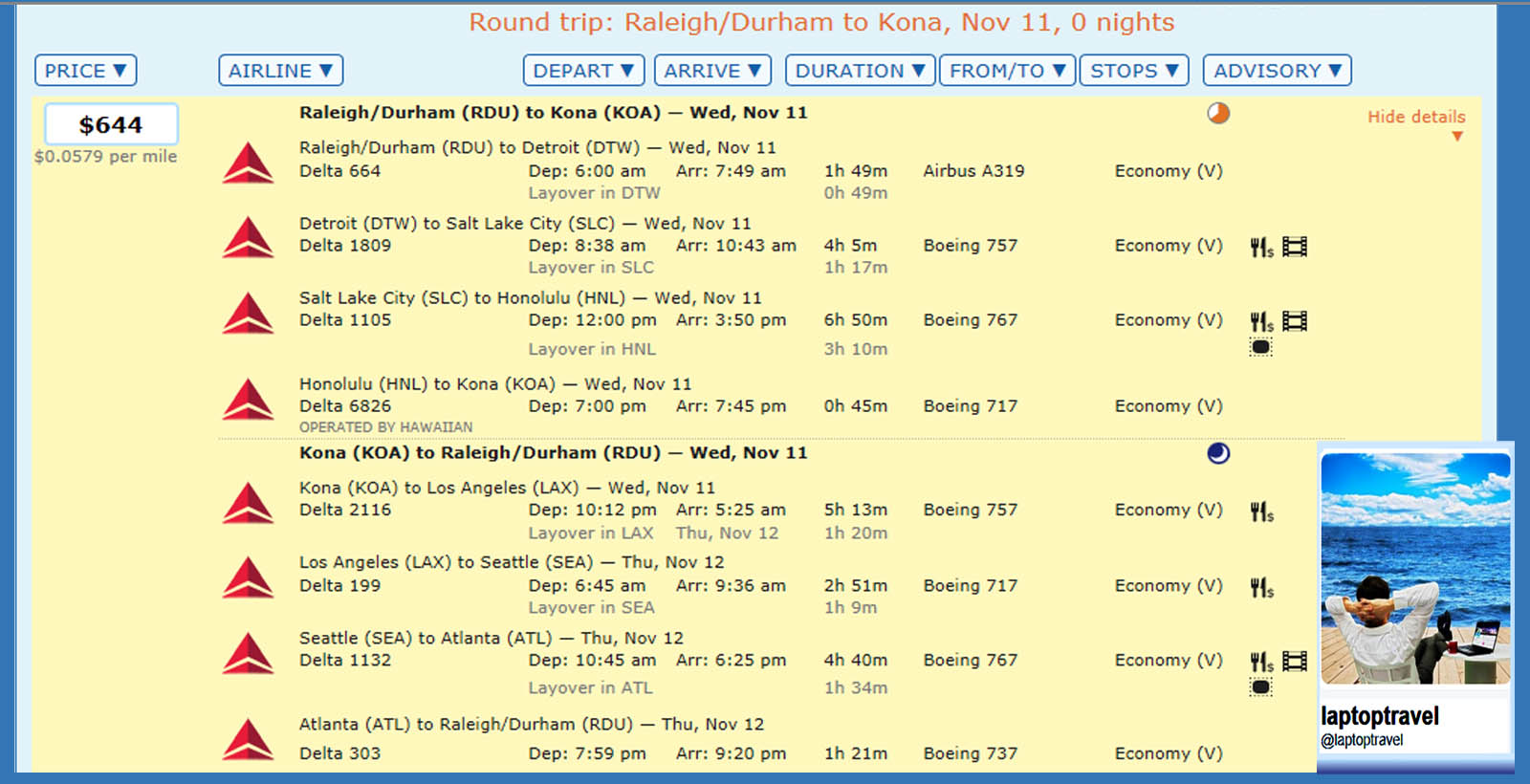The image size is (1530, 784).
Task: Click the Delta logo for flight Delta 664
Action: 248,163
